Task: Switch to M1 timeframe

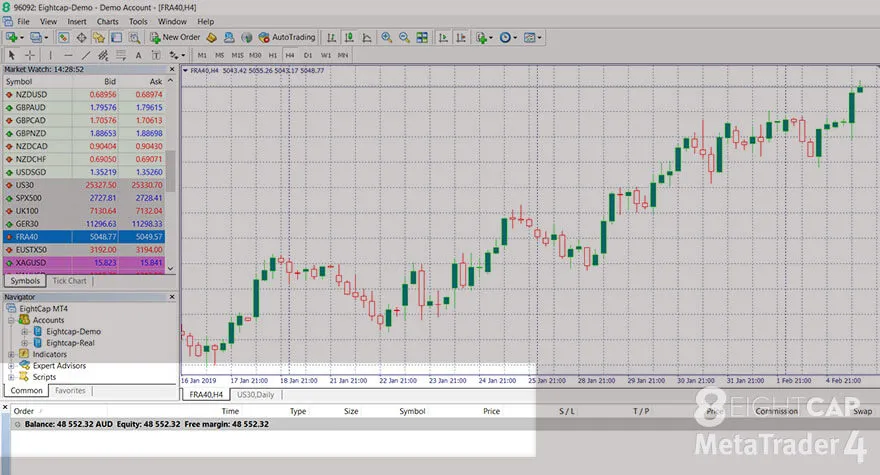Action: [202, 55]
